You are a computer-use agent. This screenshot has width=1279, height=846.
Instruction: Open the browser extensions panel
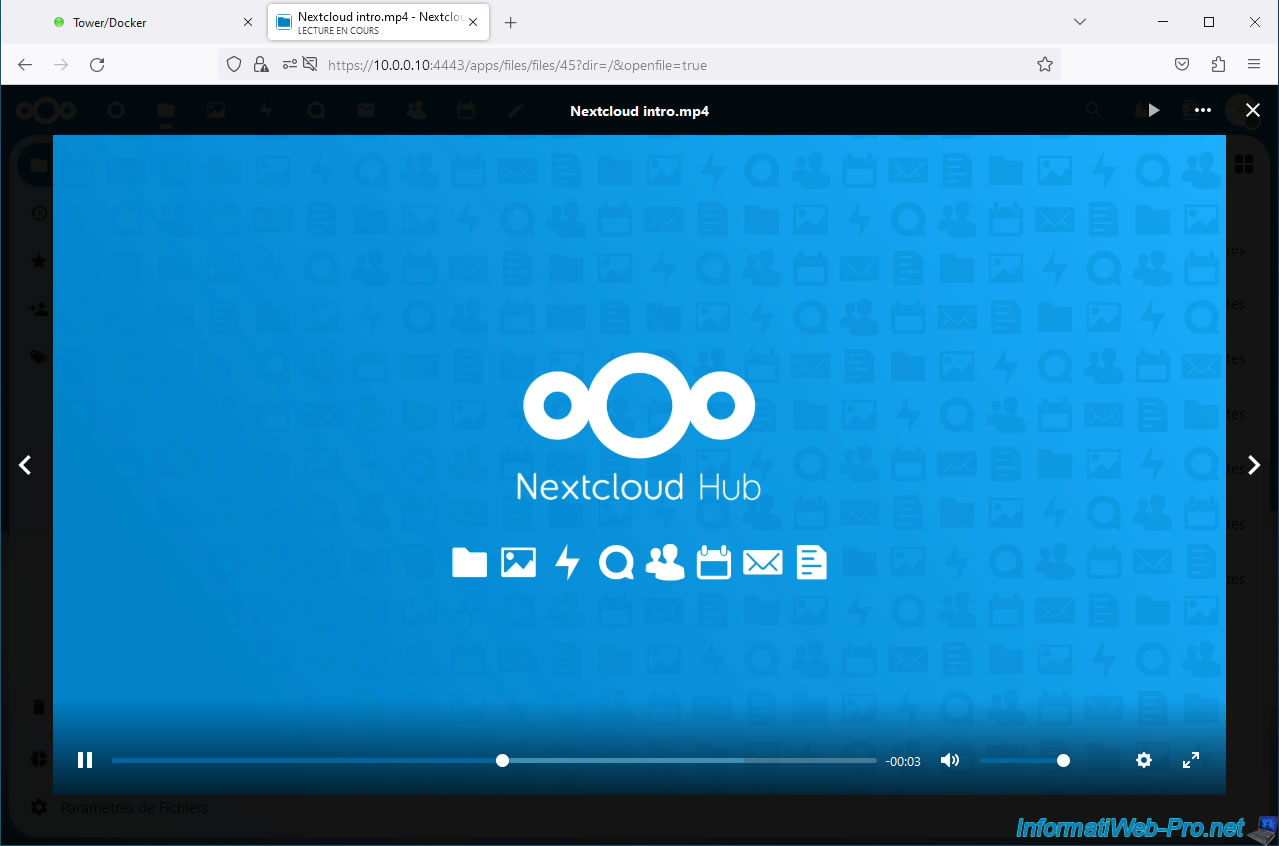[x=1218, y=64]
